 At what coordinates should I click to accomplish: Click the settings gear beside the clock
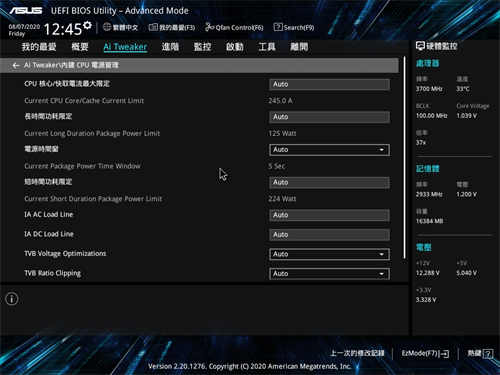tap(87, 25)
